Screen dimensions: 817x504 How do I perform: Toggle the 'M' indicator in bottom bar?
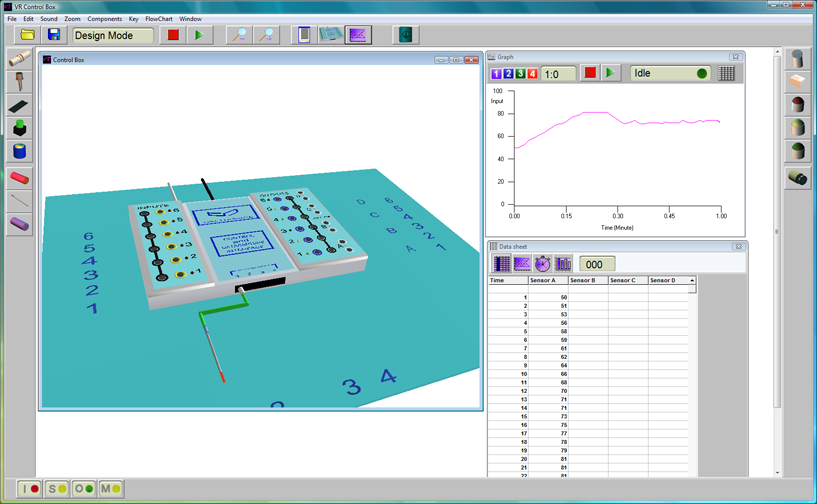tap(110, 489)
